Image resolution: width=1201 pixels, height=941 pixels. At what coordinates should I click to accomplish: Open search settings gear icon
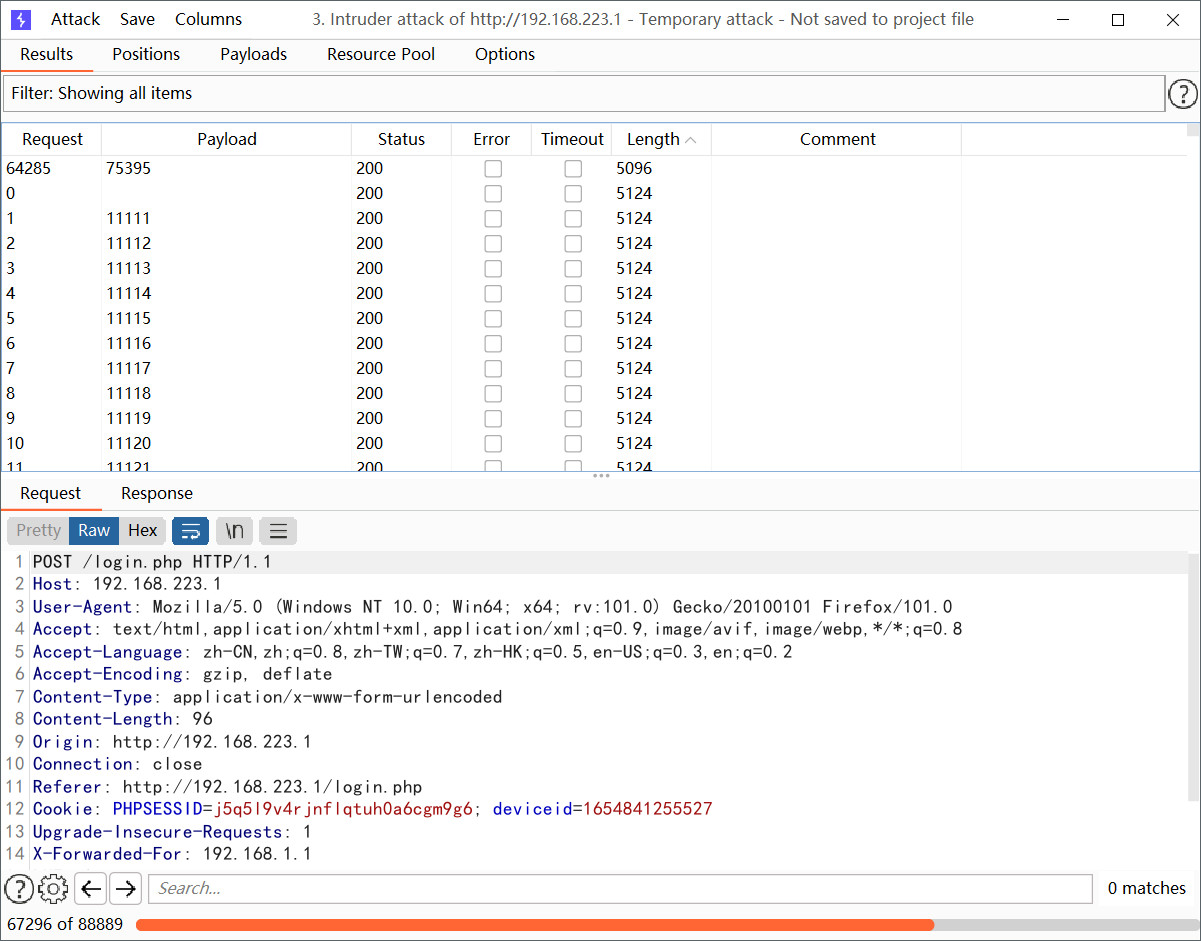(x=53, y=888)
